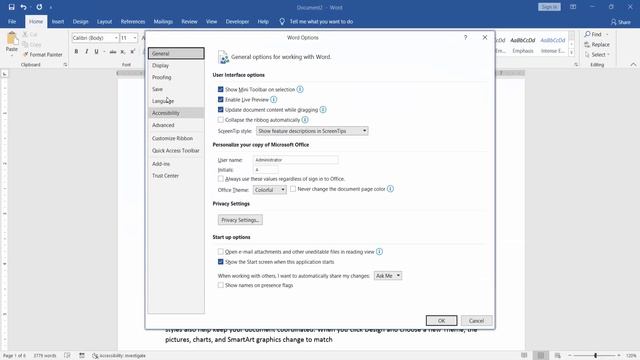Uncheck Show the Start screen option
The image size is (640, 360).
[220, 262]
